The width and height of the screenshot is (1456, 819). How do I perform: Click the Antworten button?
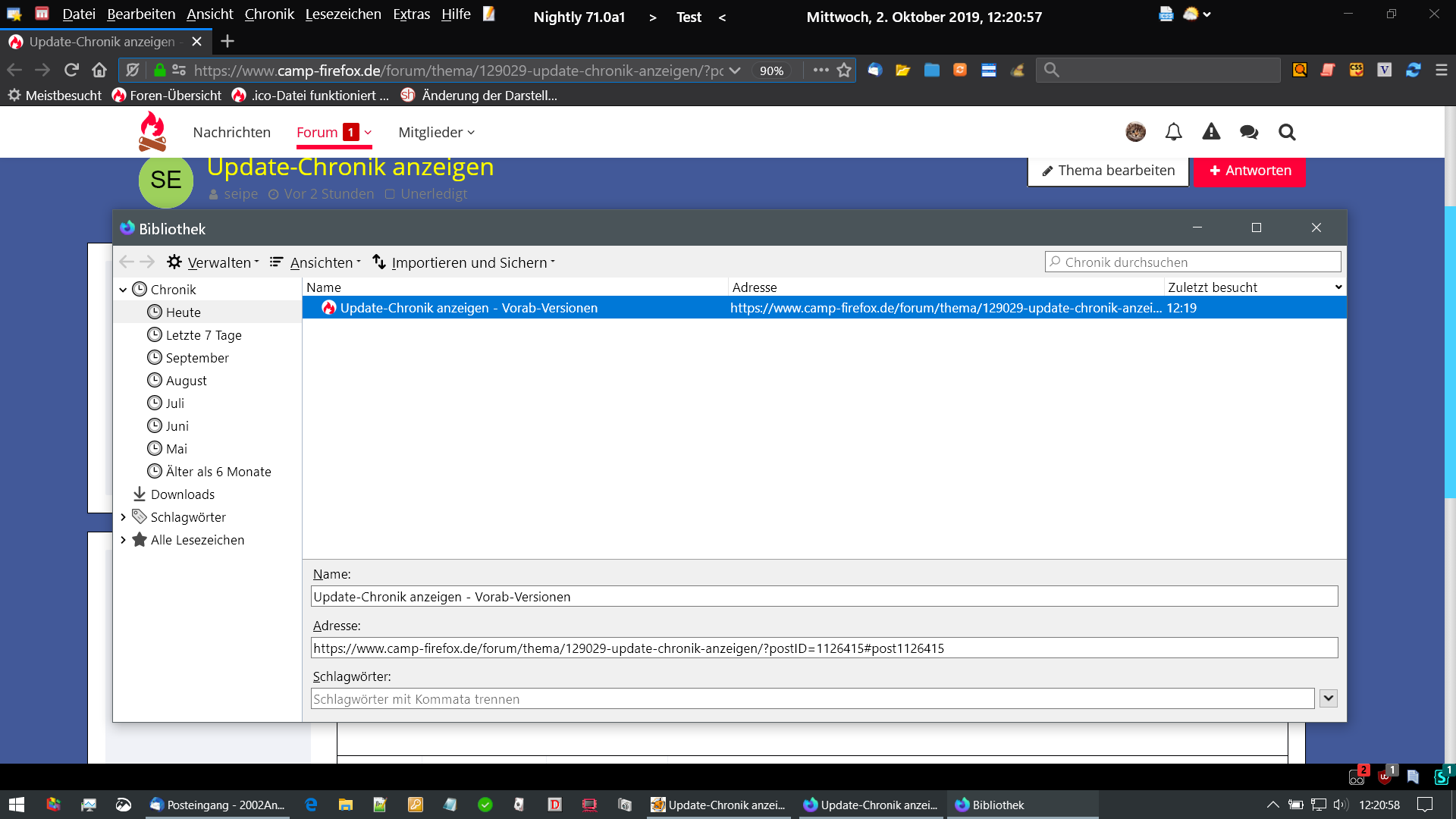tap(1249, 171)
